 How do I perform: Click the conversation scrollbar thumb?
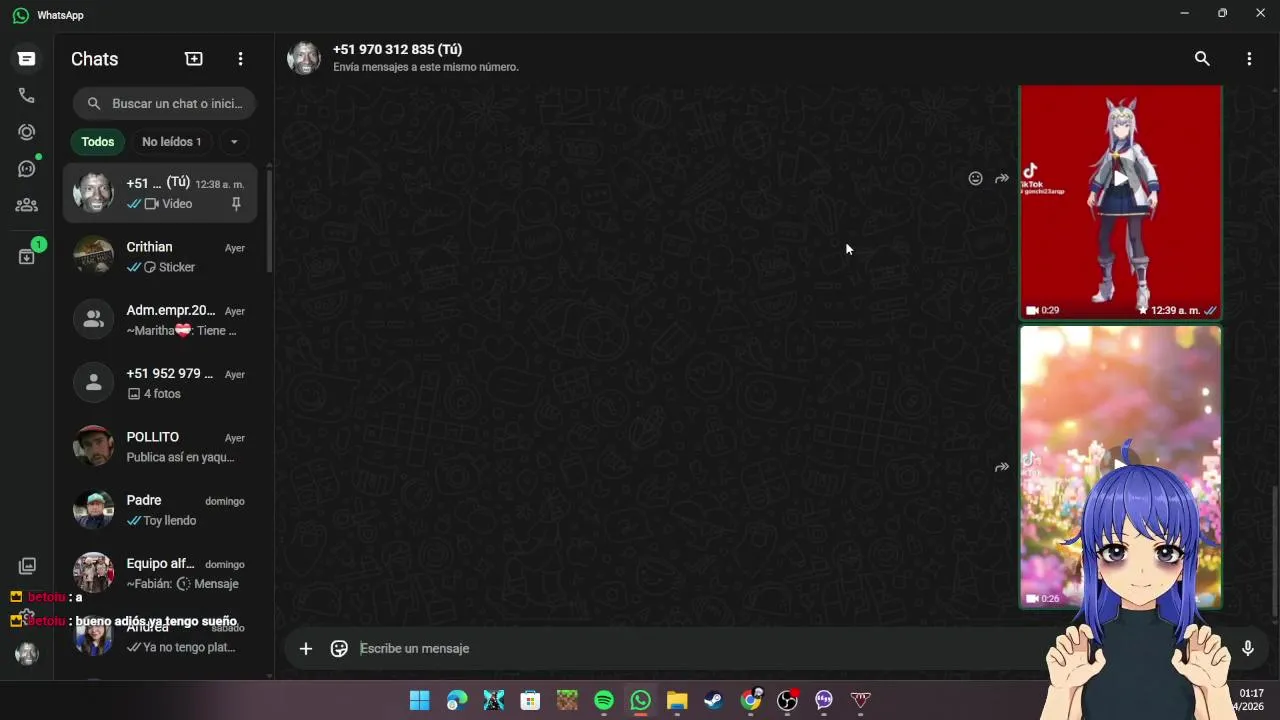coord(1274,550)
